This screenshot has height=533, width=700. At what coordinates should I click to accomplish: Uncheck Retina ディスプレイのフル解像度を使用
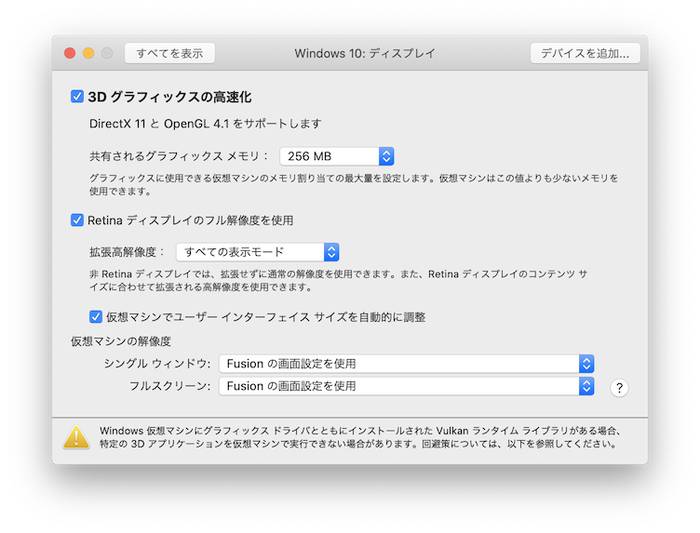tap(77, 220)
